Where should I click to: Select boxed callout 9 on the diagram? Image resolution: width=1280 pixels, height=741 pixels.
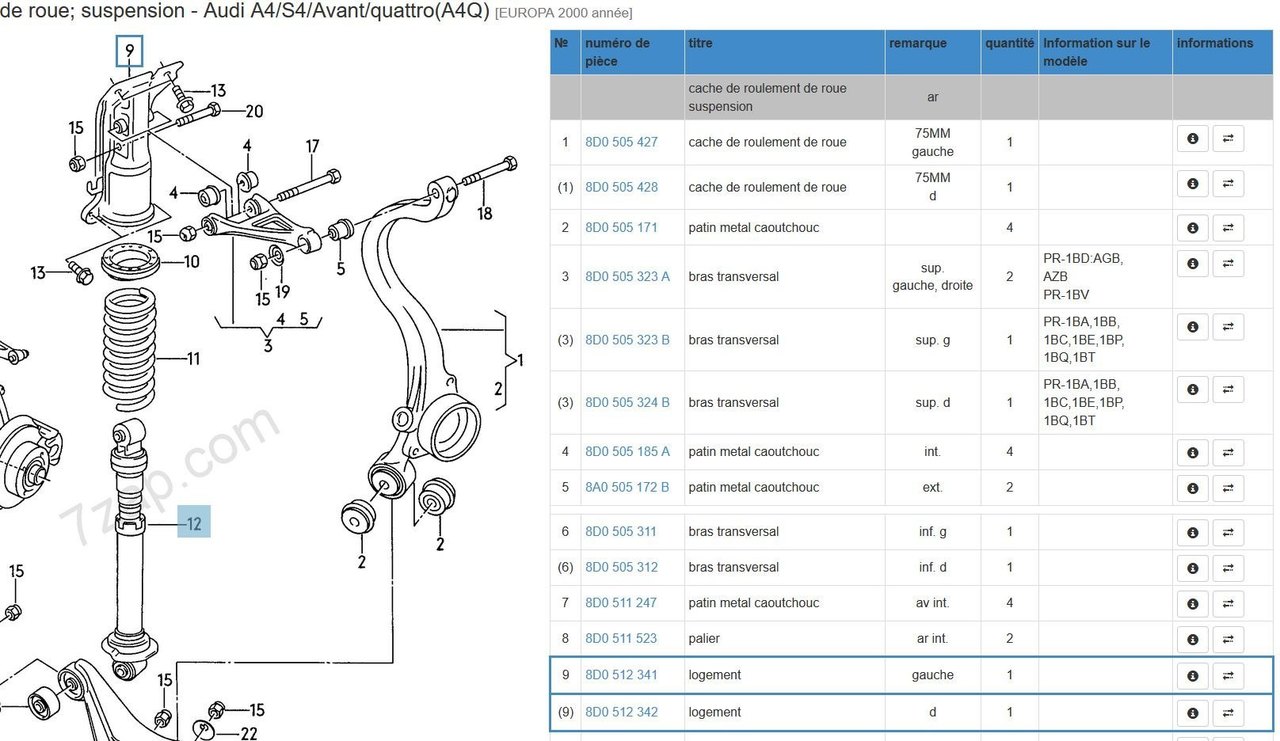[130, 50]
